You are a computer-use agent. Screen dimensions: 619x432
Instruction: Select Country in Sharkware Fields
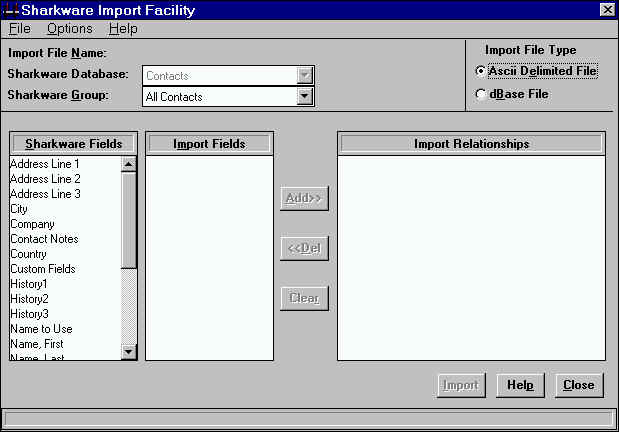(66, 254)
